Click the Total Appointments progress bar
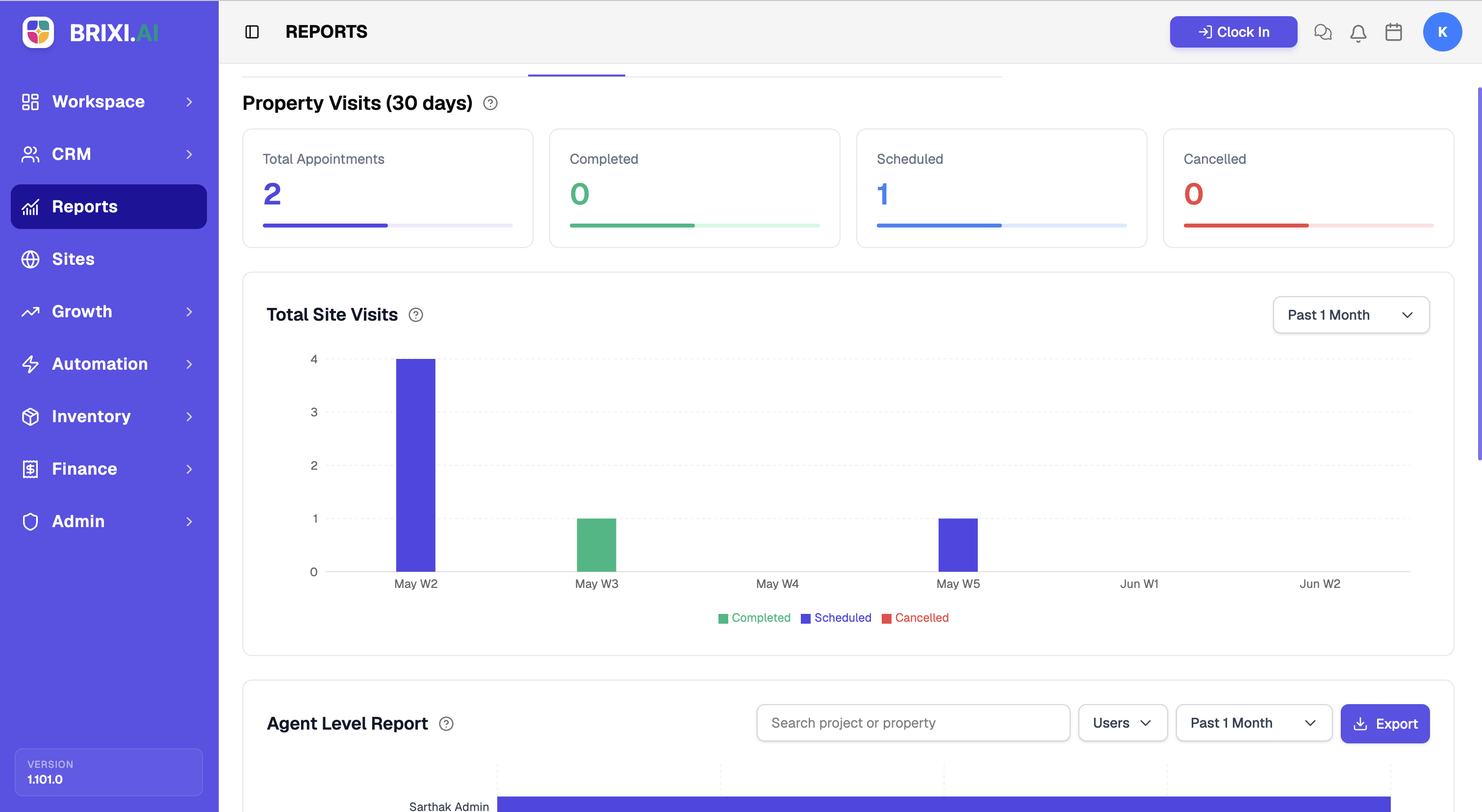Image resolution: width=1482 pixels, height=812 pixels. tap(387, 226)
